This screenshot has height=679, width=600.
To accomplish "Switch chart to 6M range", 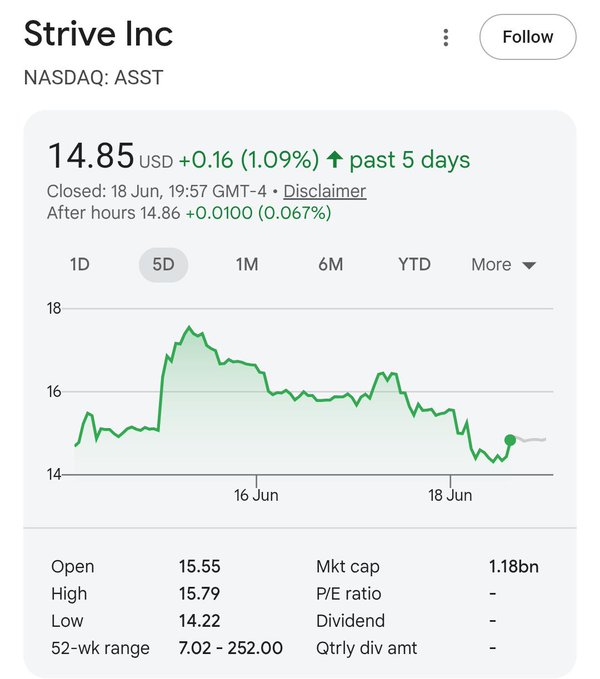I will click(330, 265).
